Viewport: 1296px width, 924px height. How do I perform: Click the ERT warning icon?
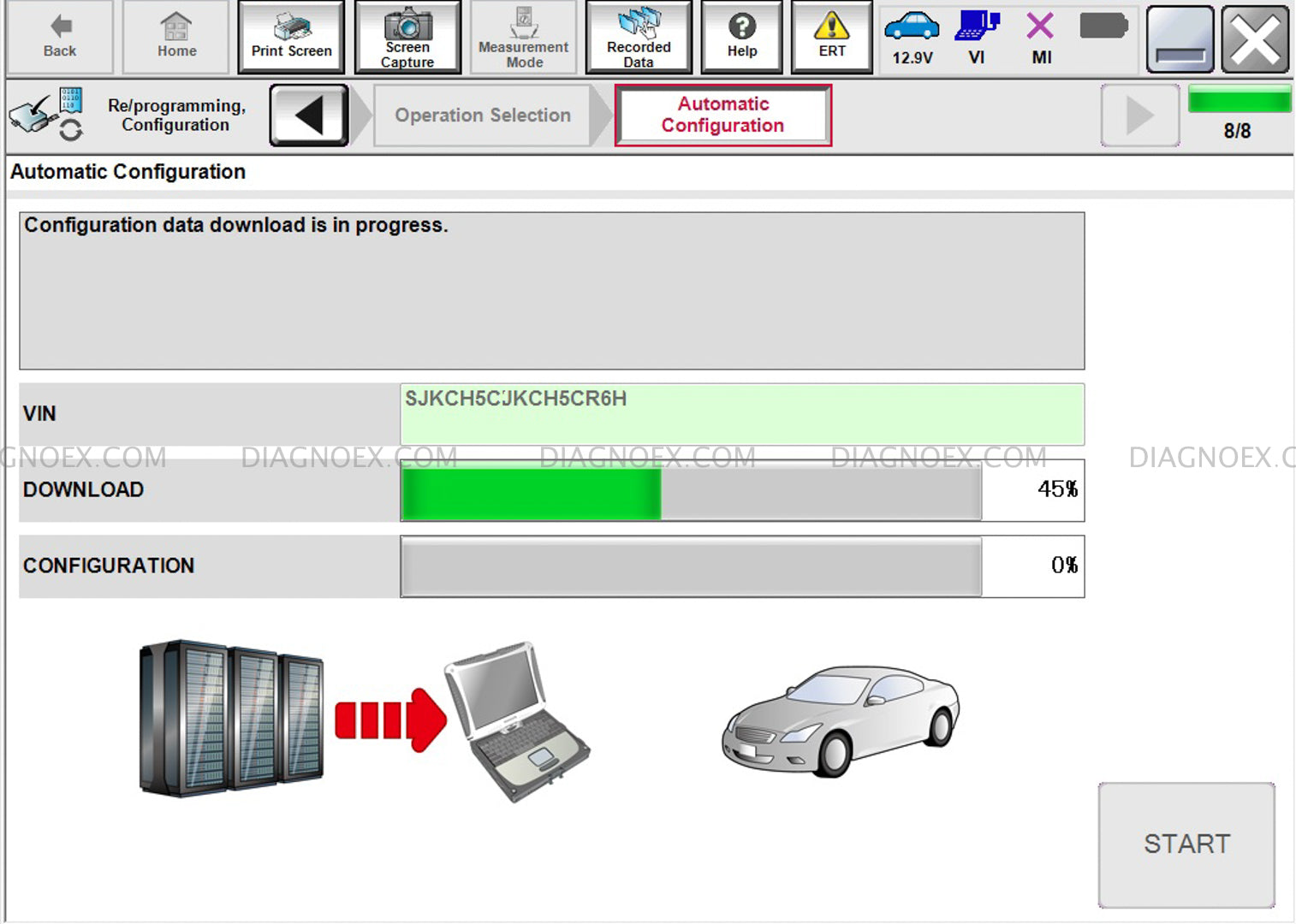pyautogui.click(x=831, y=37)
